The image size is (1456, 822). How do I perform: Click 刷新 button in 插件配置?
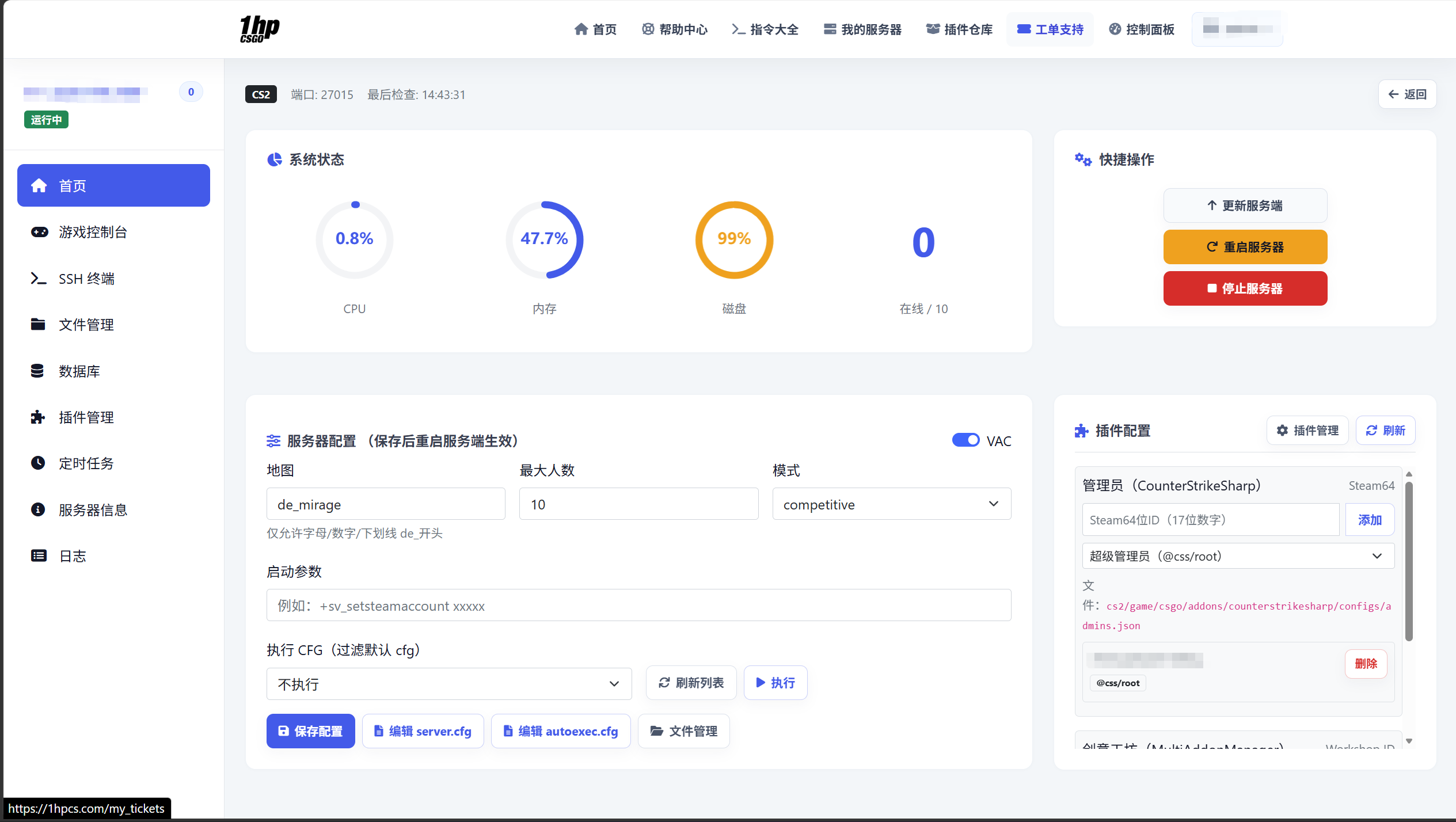(1386, 431)
